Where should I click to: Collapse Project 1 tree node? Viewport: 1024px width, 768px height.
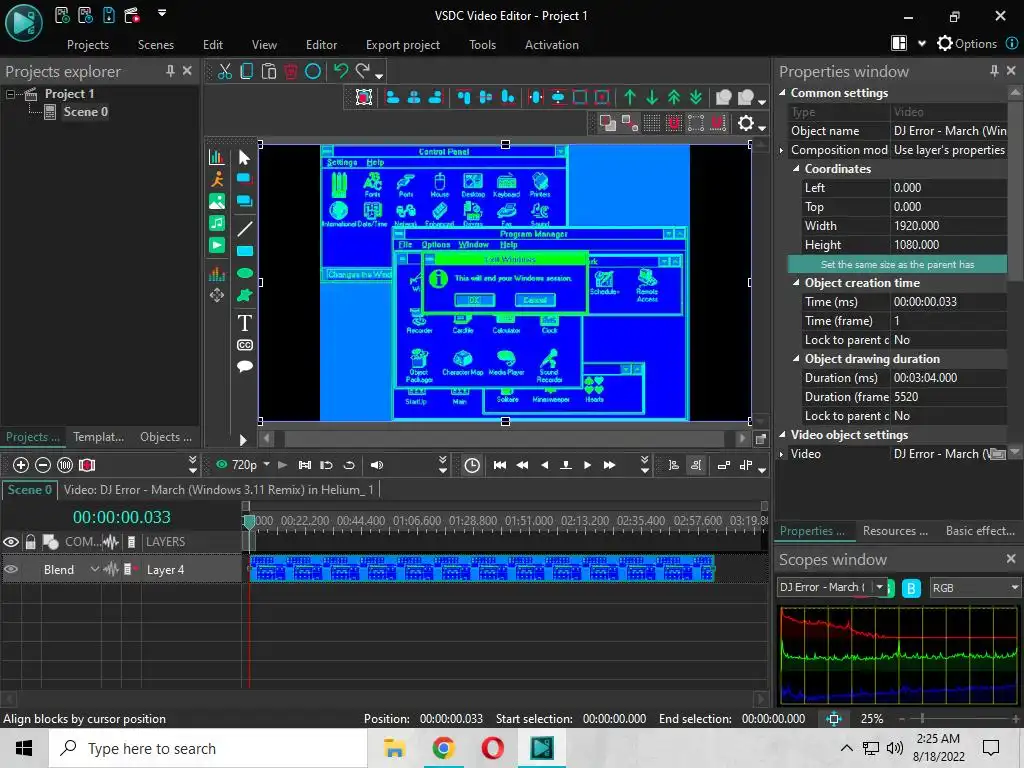(10, 94)
